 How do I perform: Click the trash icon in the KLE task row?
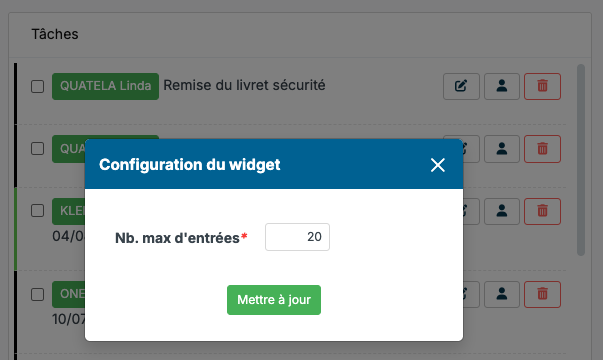(x=542, y=211)
